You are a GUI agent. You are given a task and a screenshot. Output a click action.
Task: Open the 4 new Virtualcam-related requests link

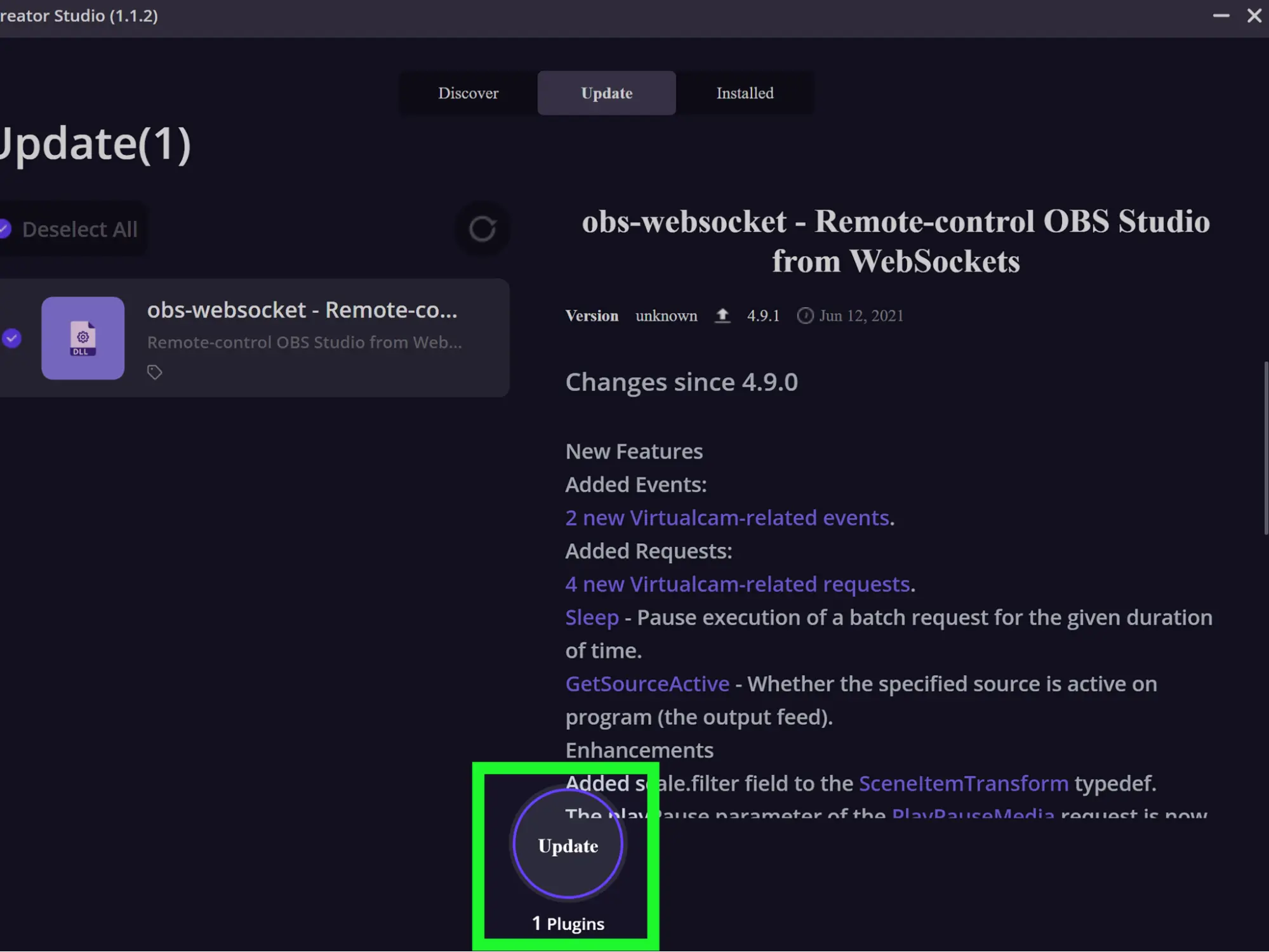(x=738, y=584)
